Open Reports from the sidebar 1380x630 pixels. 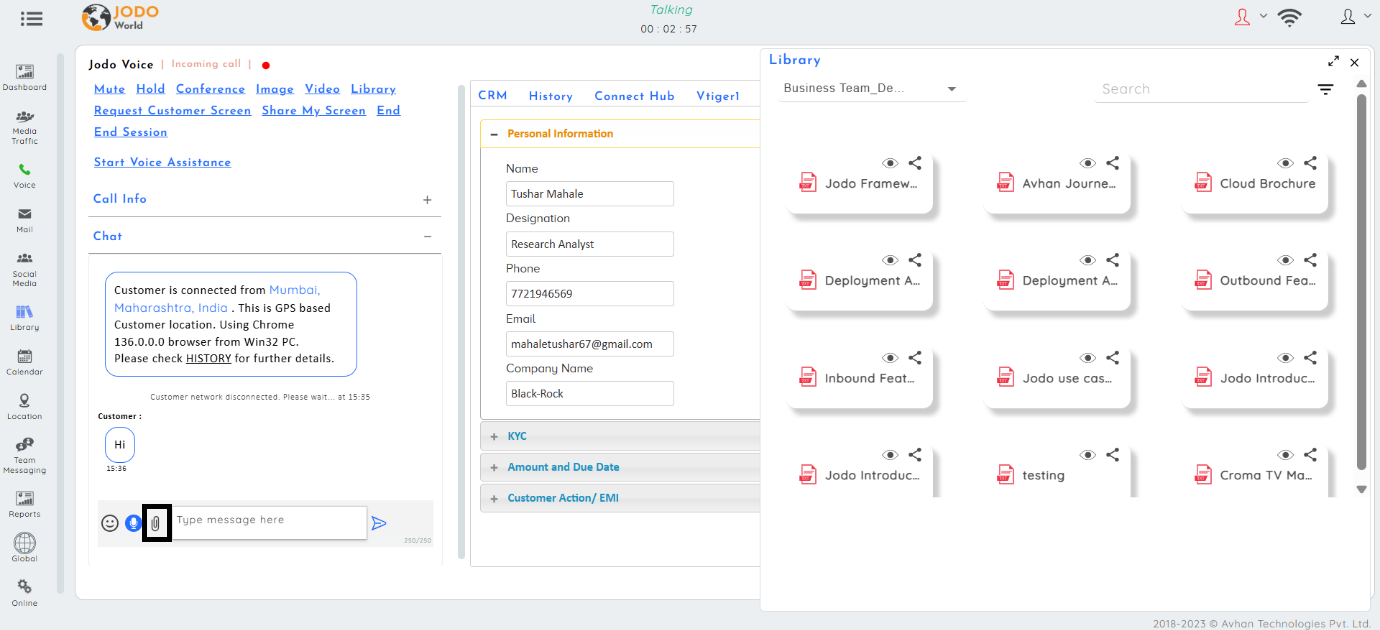(24, 504)
